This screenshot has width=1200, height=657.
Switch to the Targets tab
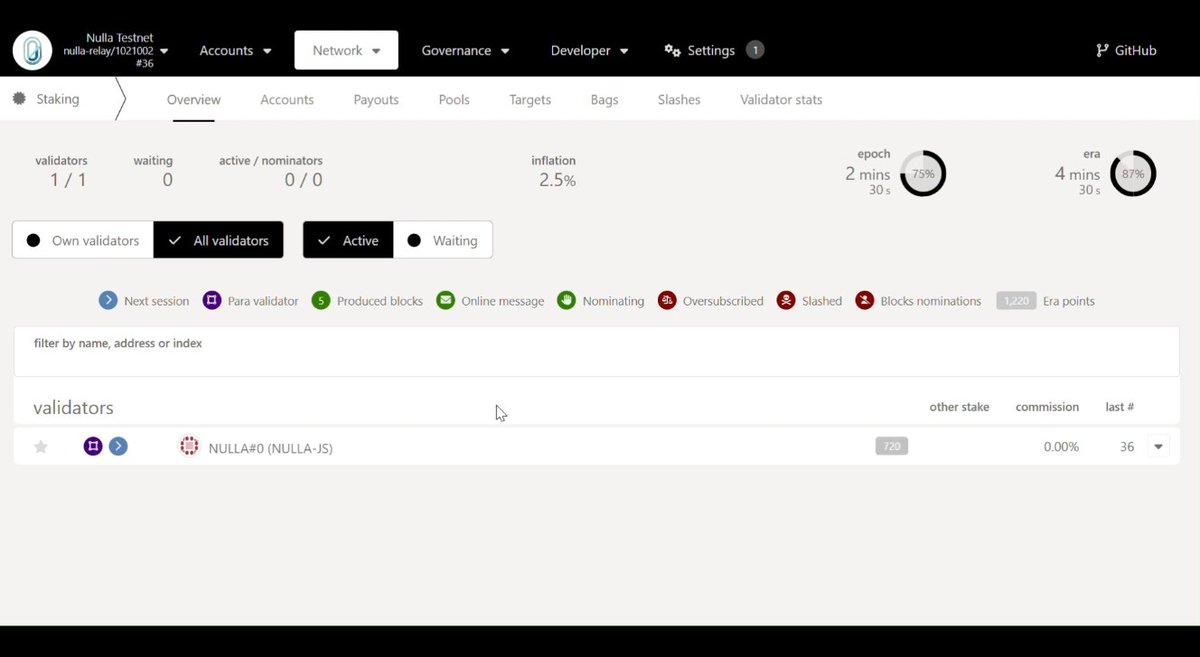click(530, 100)
